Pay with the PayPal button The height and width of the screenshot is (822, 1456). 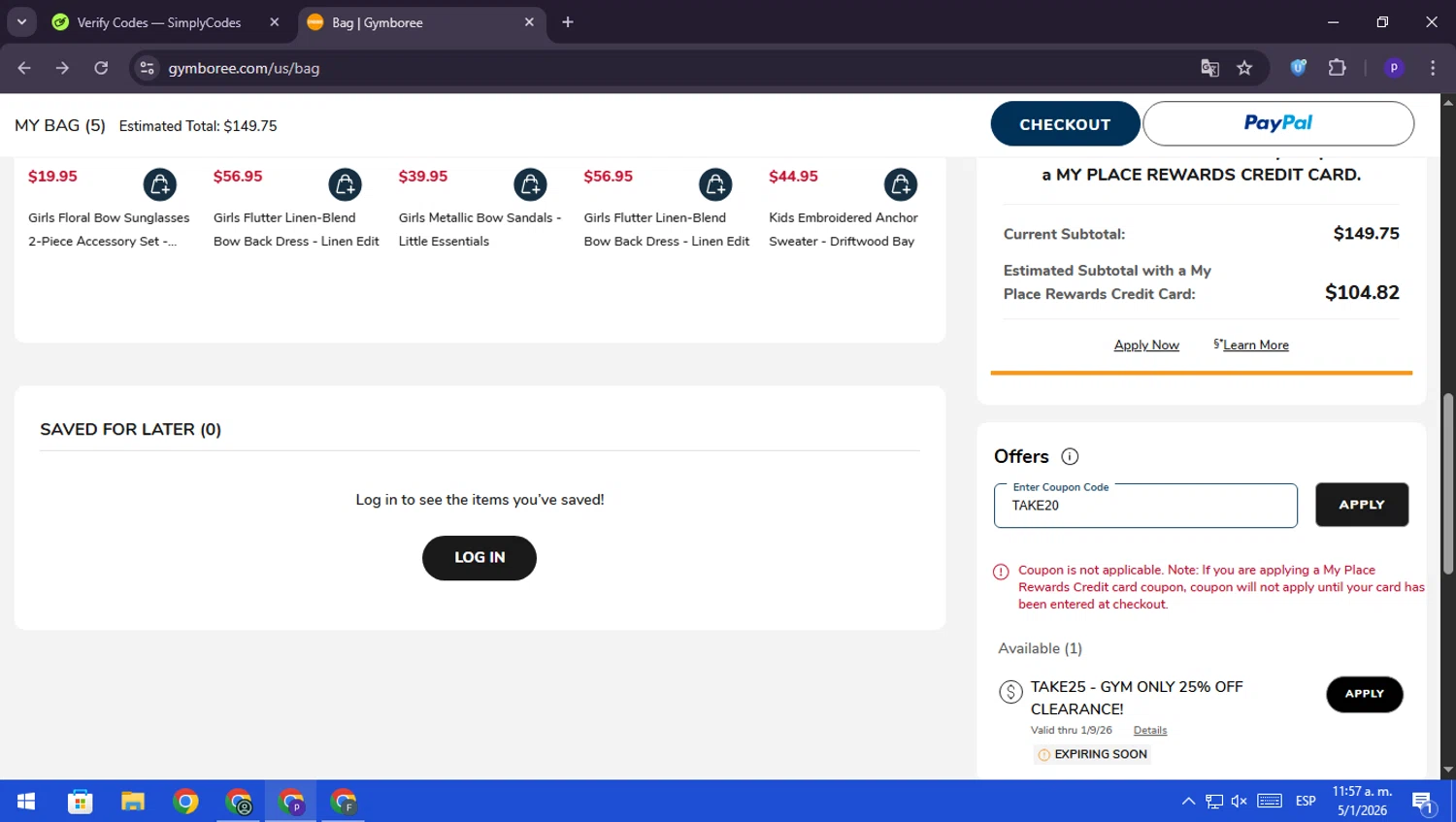coord(1277,123)
